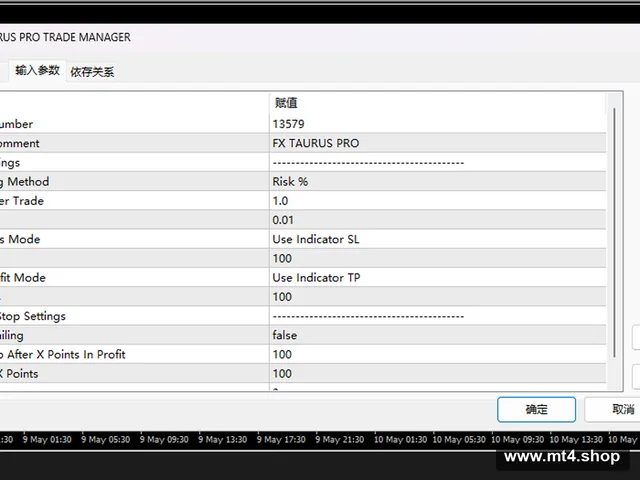Open the 依存关系 tab
Screen dimensions: 640x480
[92, 72]
